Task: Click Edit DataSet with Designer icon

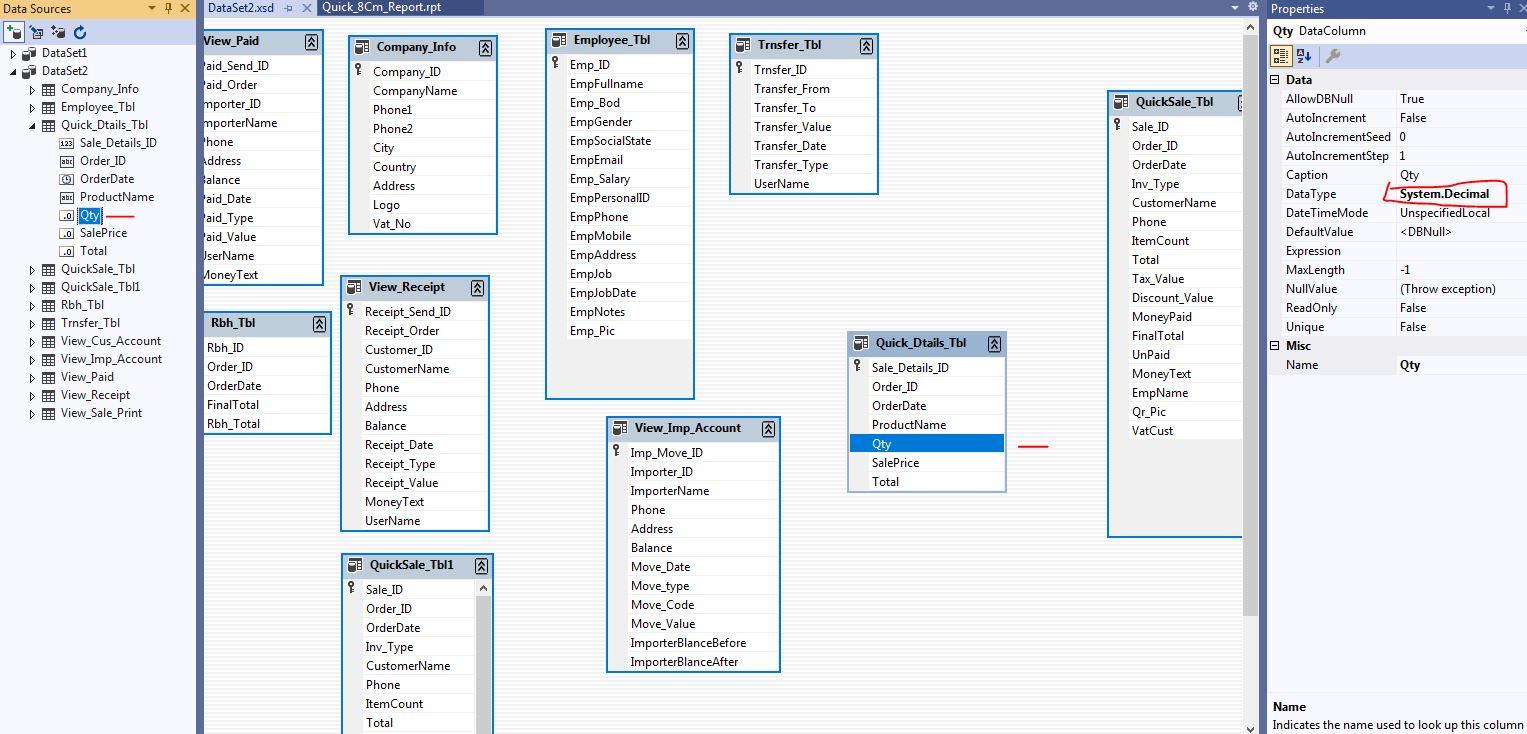Action: point(37,32)
